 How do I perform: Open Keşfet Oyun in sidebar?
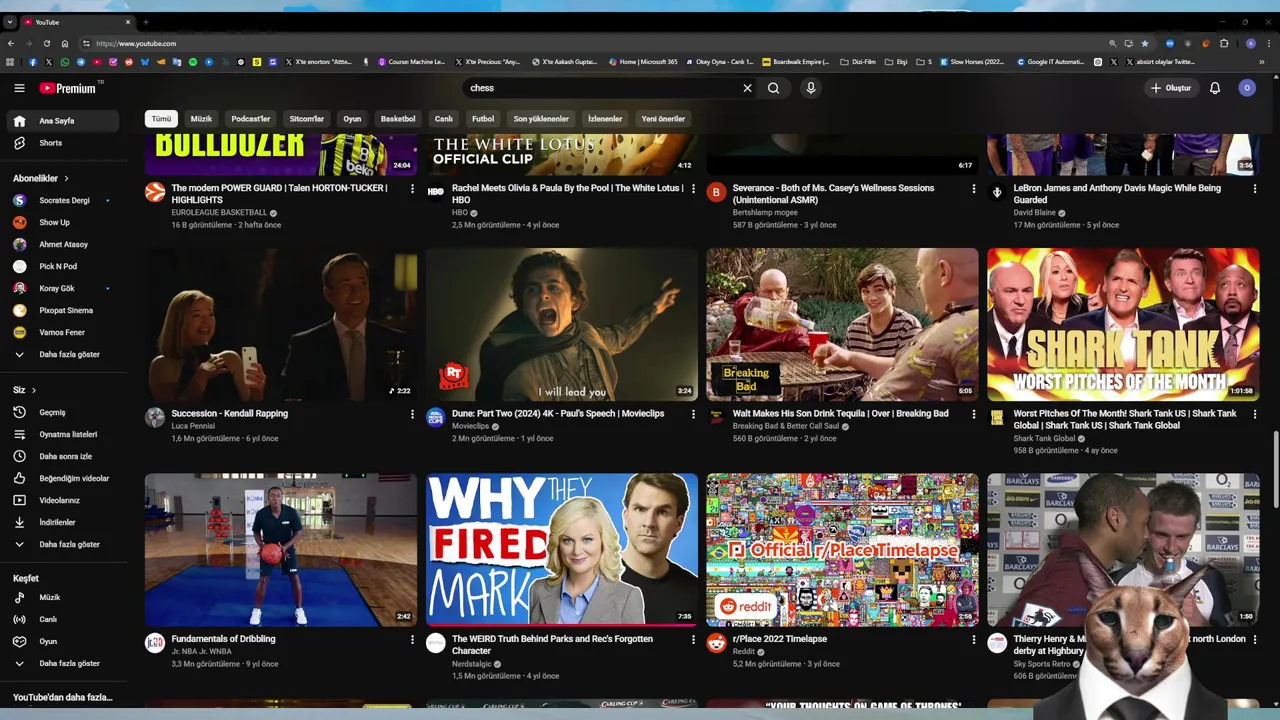[64, 641]
